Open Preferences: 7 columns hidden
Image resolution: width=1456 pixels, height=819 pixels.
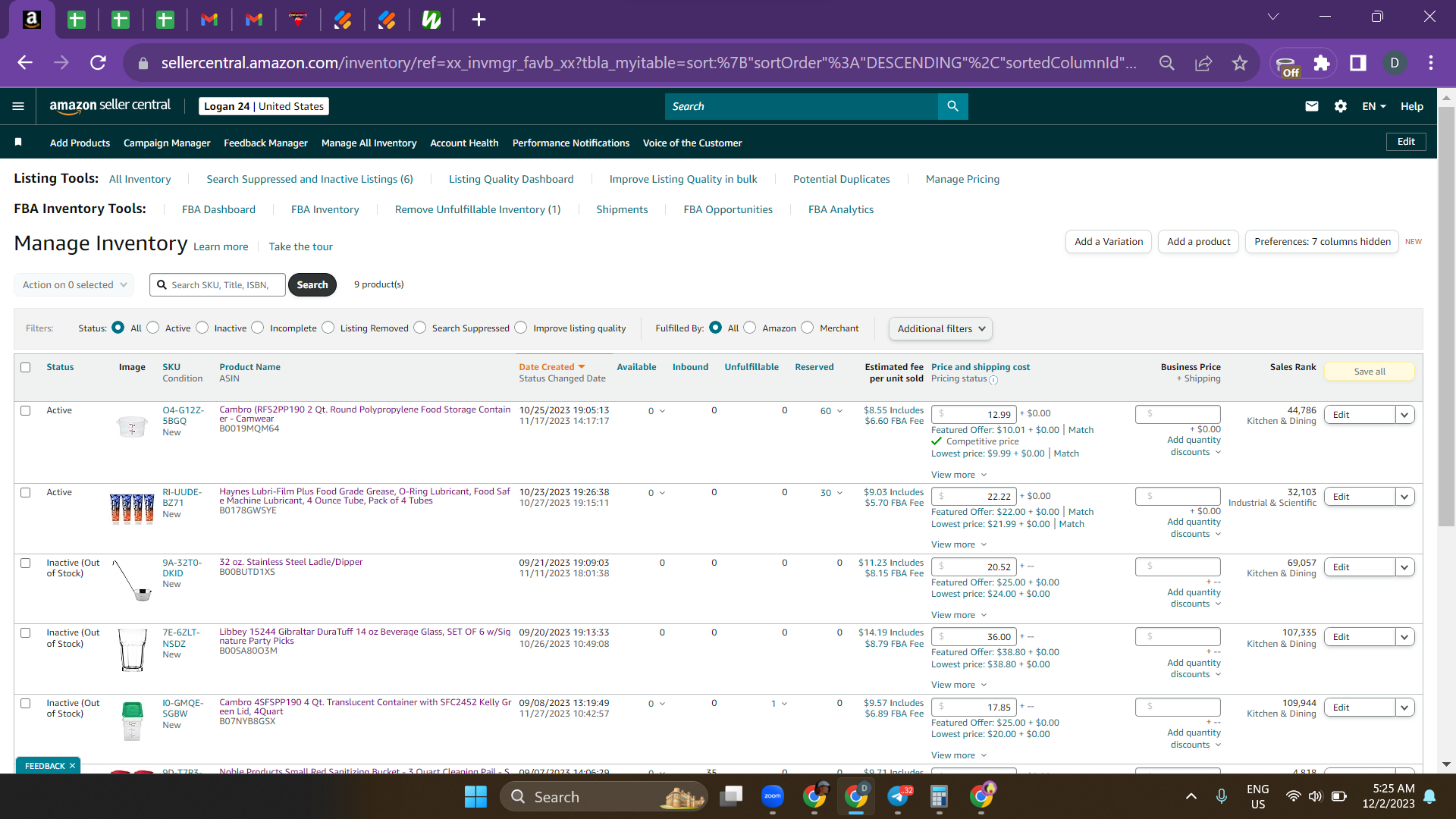click(x=1322, y=242)
